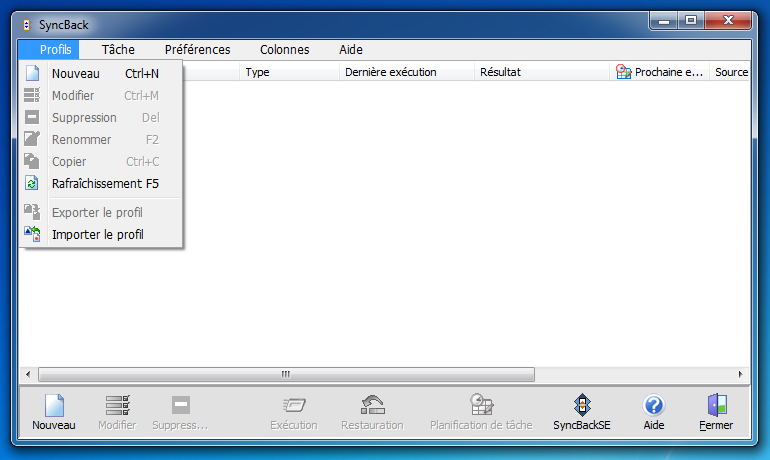Screen dimensions: 770x460
Task: Click the green Rafraîchissement refresh icon
Action: coord(32,183)
